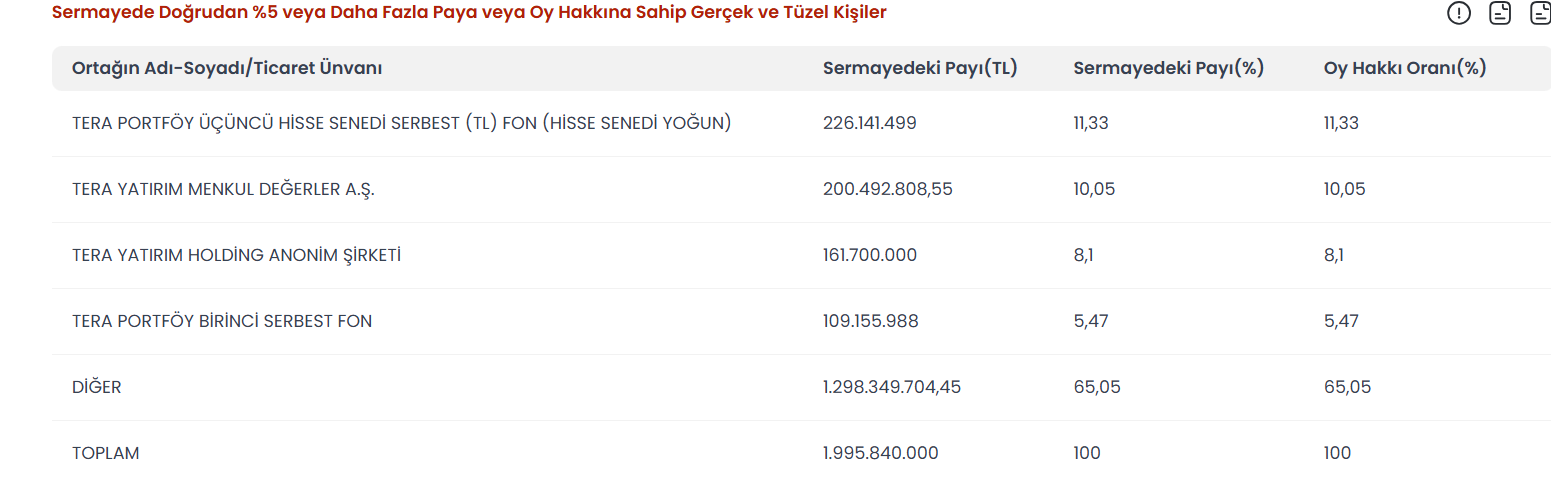
Task: Select the Tera Portföy Birinci Serbest Fon row
Action: 222,321
